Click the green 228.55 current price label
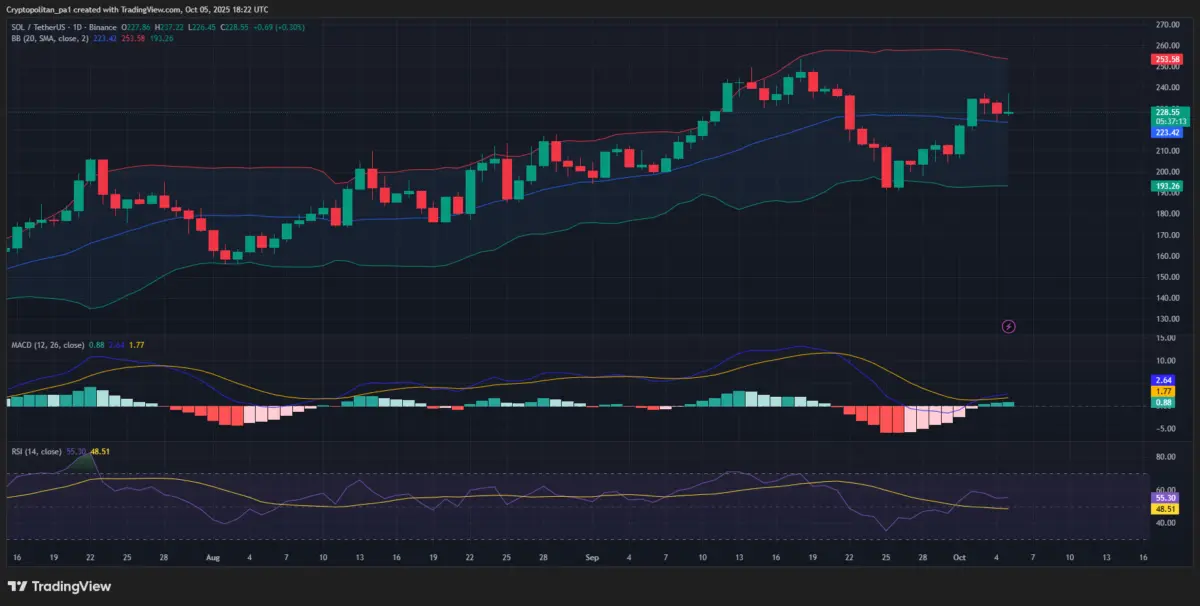 pyautogui.click(x=1167, y=112)
